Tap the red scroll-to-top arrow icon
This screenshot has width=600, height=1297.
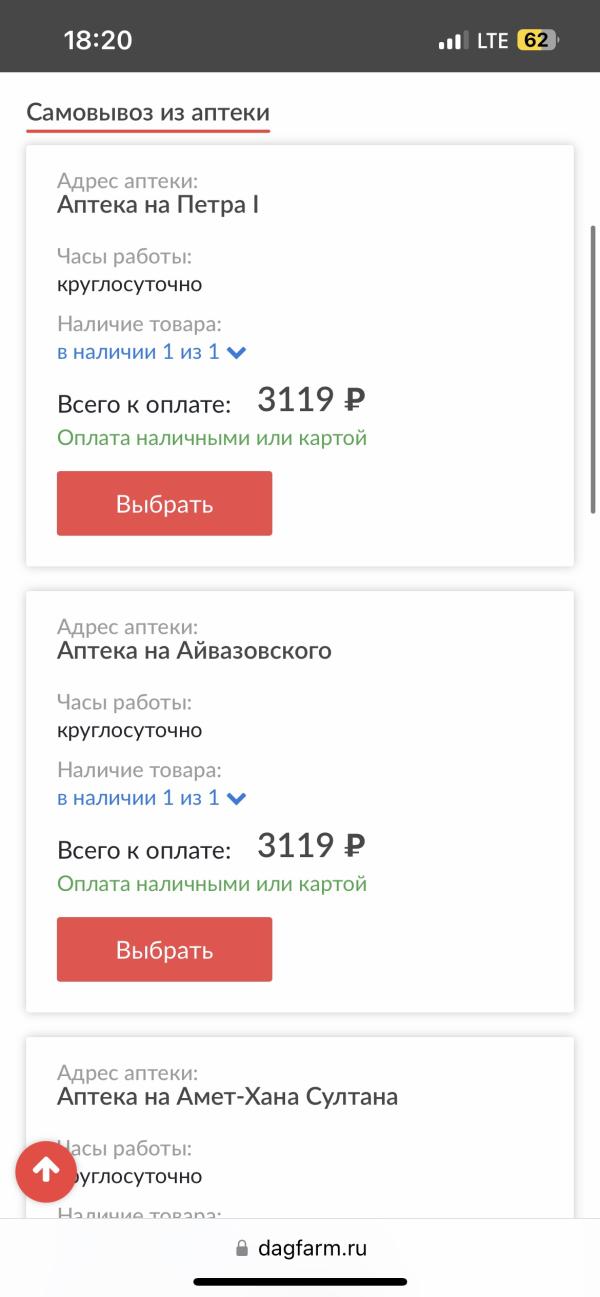[46, 1171]
